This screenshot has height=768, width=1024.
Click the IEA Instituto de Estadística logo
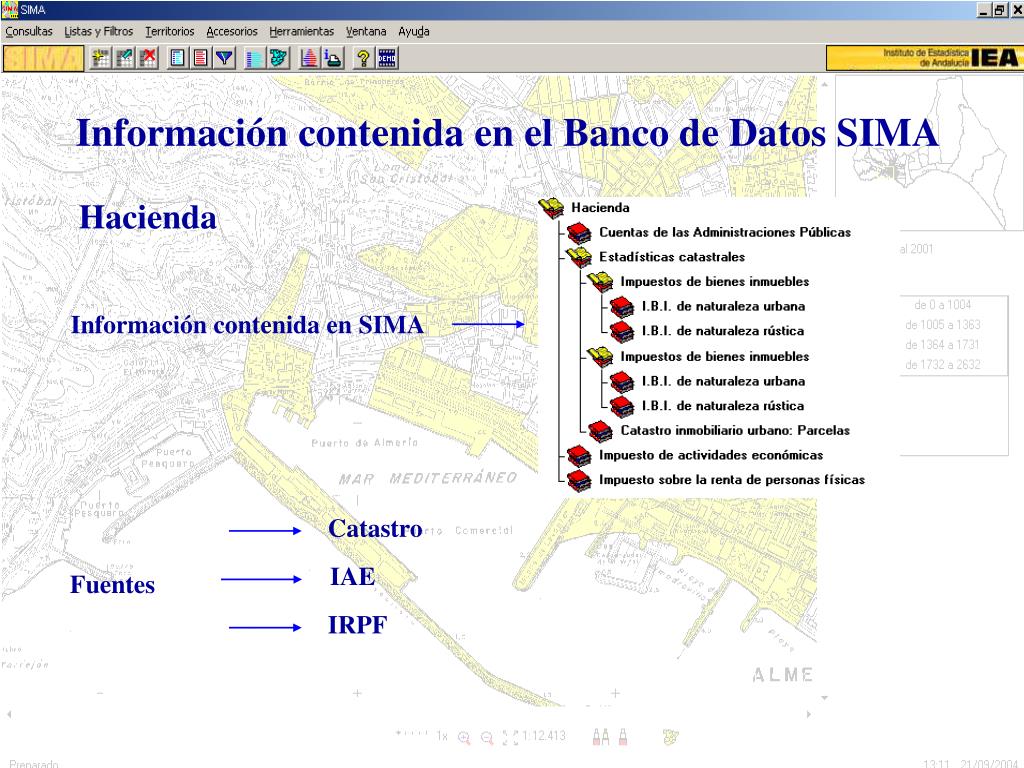[923, 58]
